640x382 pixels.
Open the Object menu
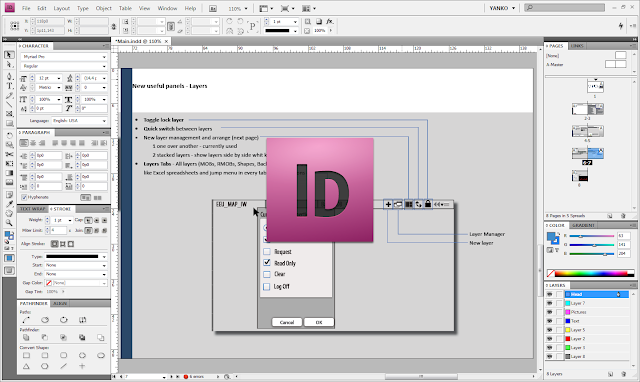[x=104, y=8]
